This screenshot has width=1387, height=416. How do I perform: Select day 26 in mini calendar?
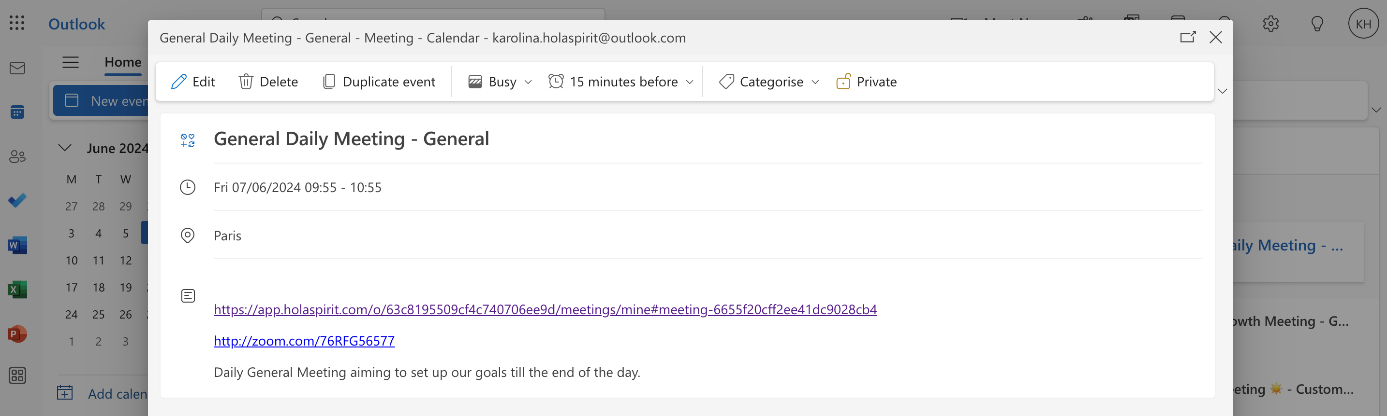coord(125,314)
